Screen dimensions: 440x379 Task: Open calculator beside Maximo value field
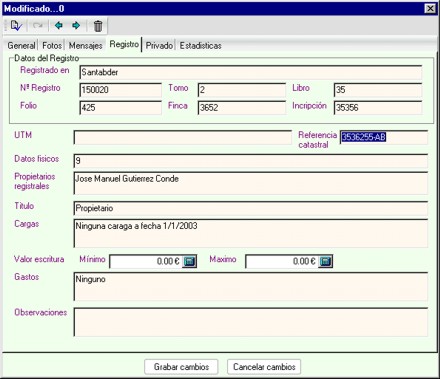325,261
